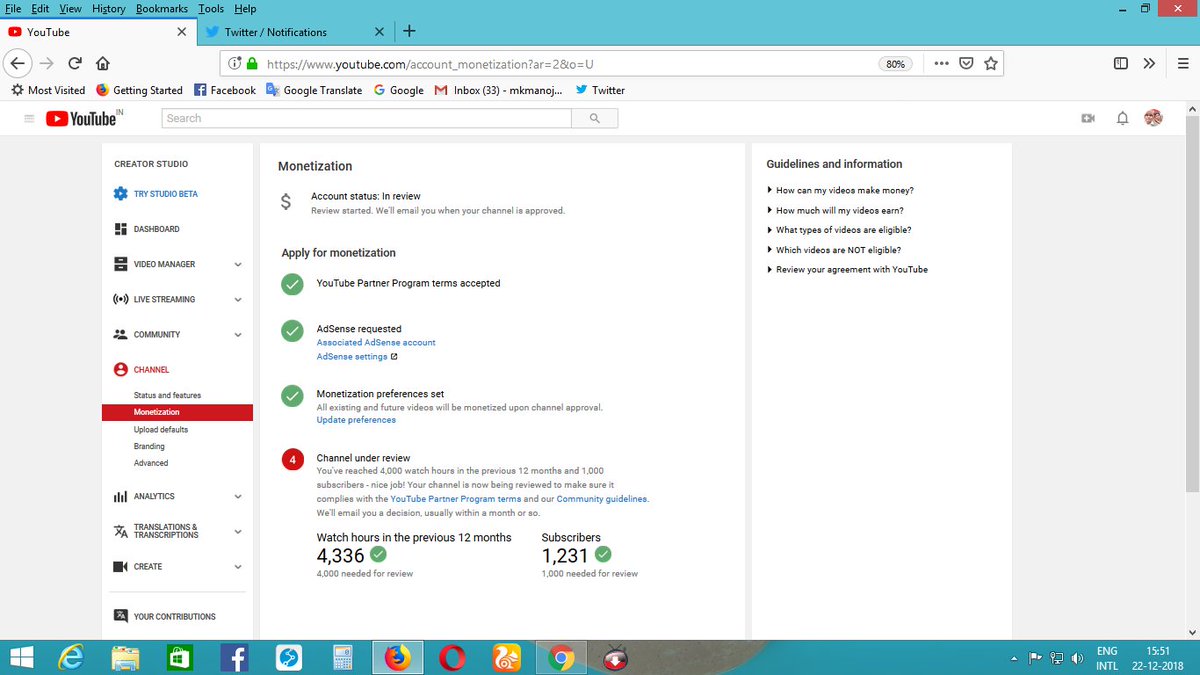Open the File menu
Screen dimensions: 1200x675
pyautogui.click(x=14, y=8)
